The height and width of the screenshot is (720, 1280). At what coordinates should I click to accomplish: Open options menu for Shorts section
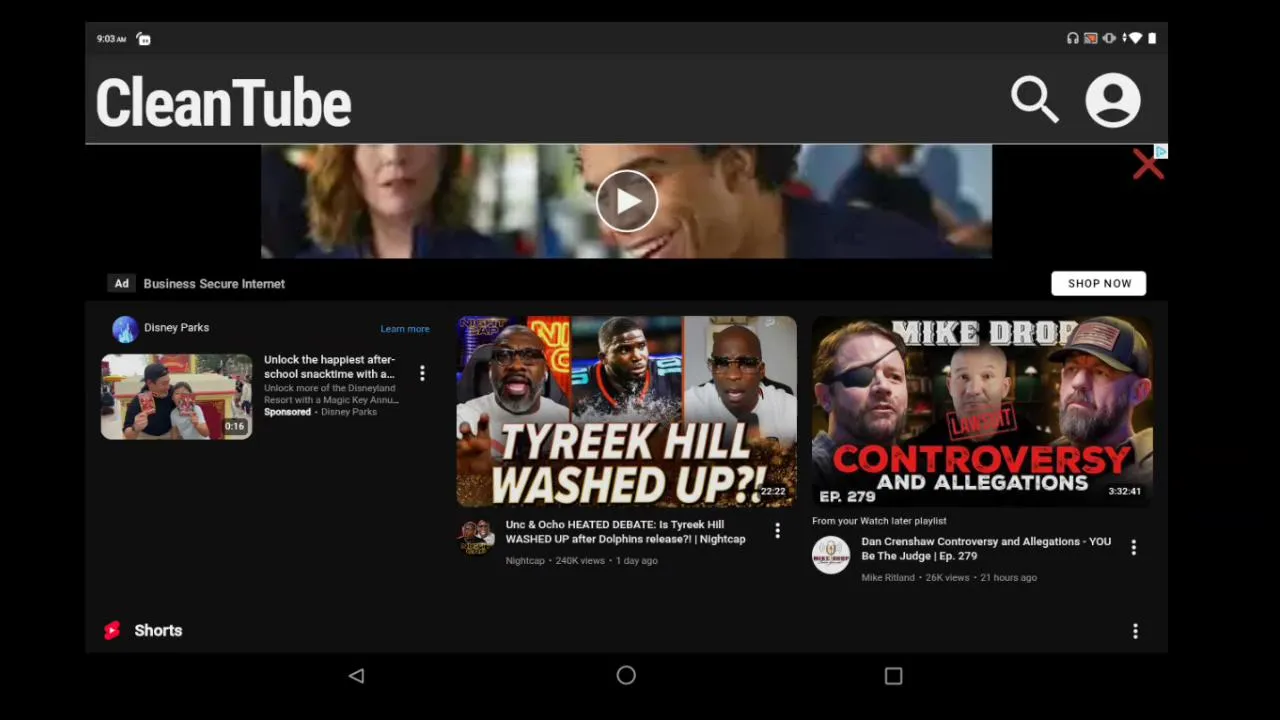coord(1135,631)
